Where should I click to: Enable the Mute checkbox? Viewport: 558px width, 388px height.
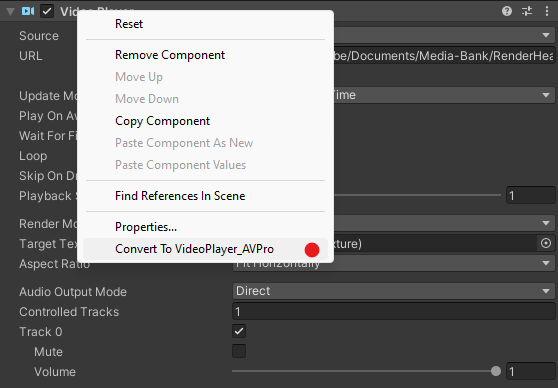click(x=239, y=351)
